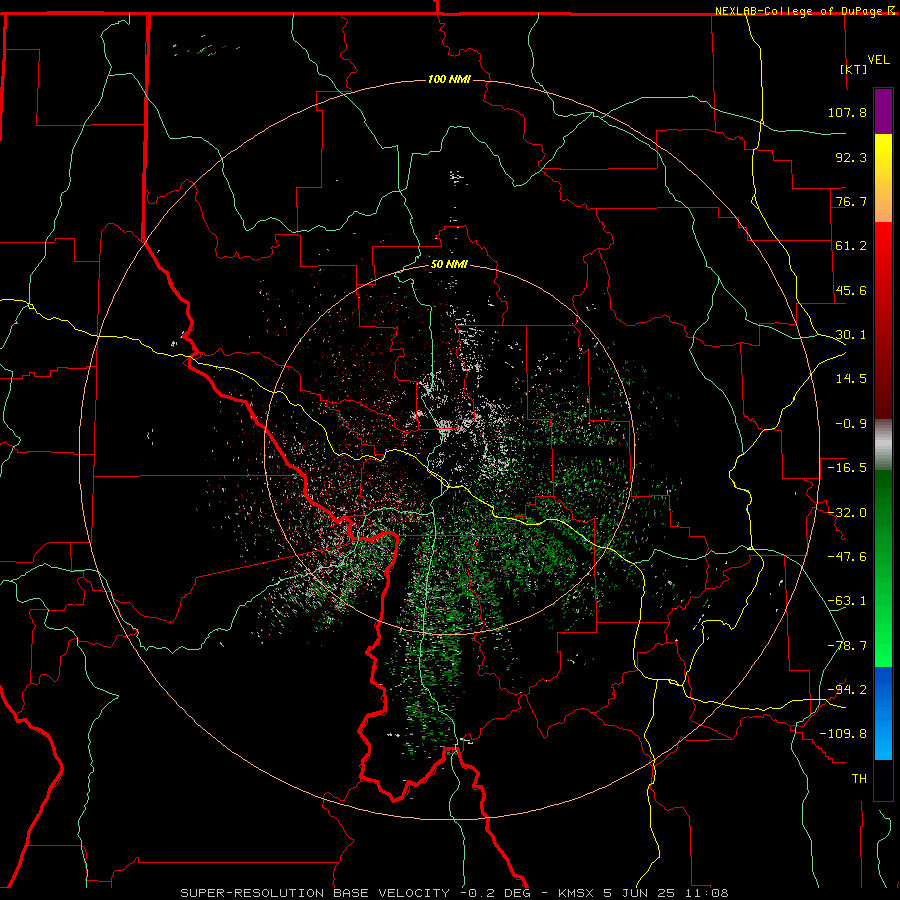900x900 pixels.
Task: Click the 100 NMI range ring label
Action: [x=449, y=79]
